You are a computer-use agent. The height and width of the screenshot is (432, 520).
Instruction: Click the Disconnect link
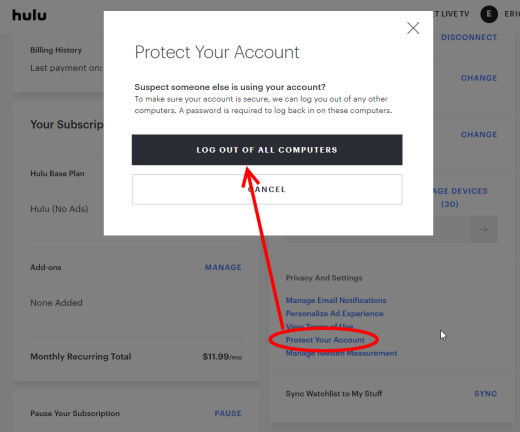tap(469, 37)
